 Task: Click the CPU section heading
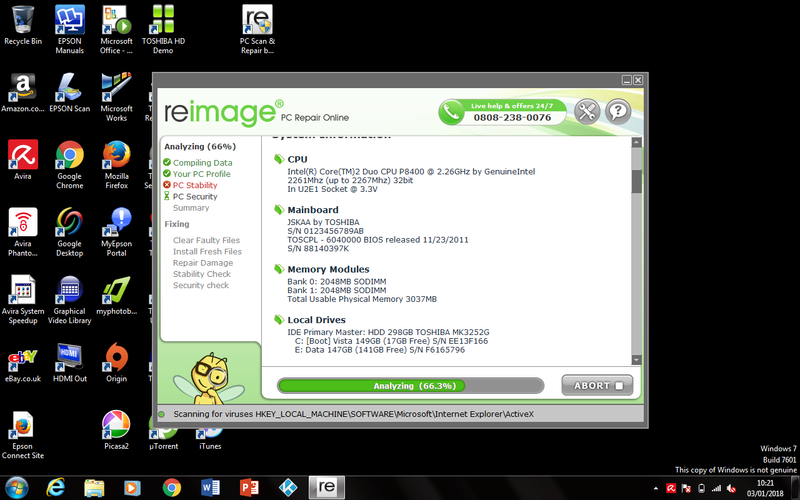point(297,159)
